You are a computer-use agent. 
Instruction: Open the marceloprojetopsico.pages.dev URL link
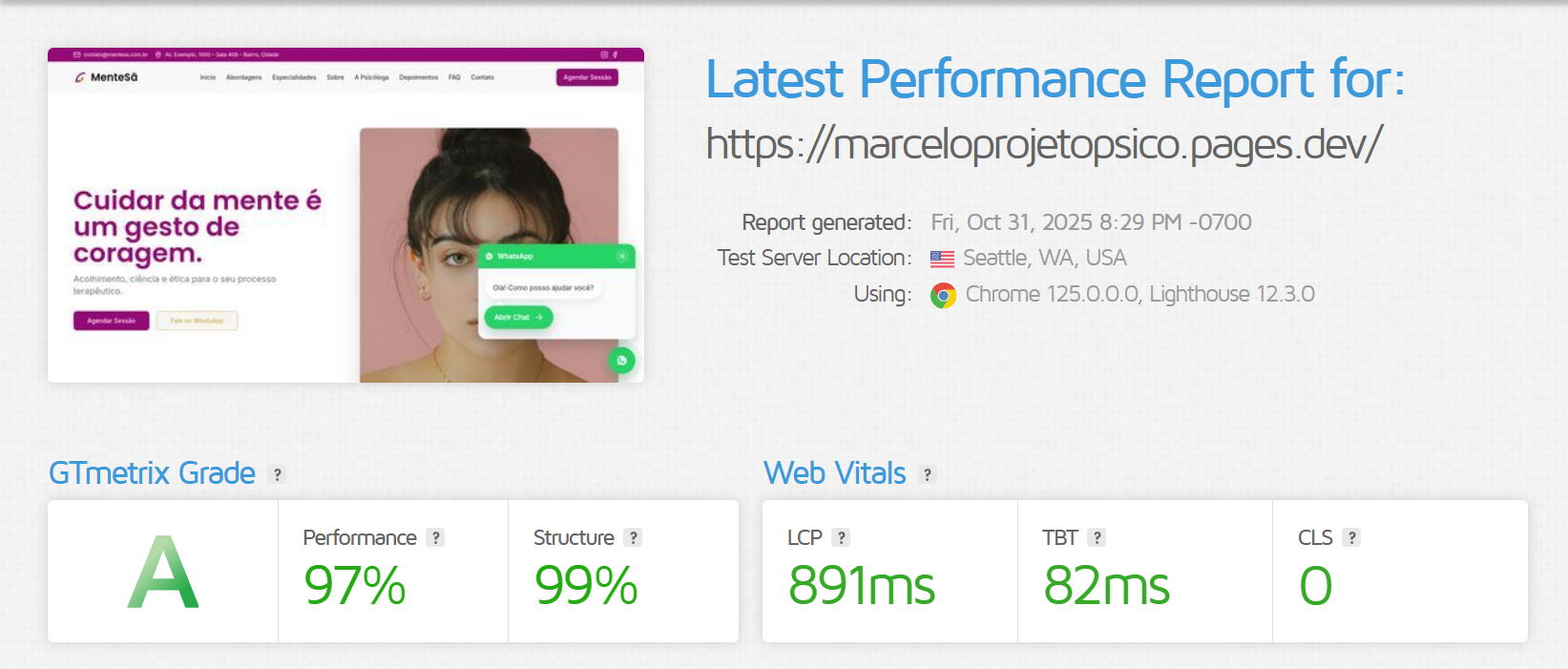click(x=1044, y=145)
